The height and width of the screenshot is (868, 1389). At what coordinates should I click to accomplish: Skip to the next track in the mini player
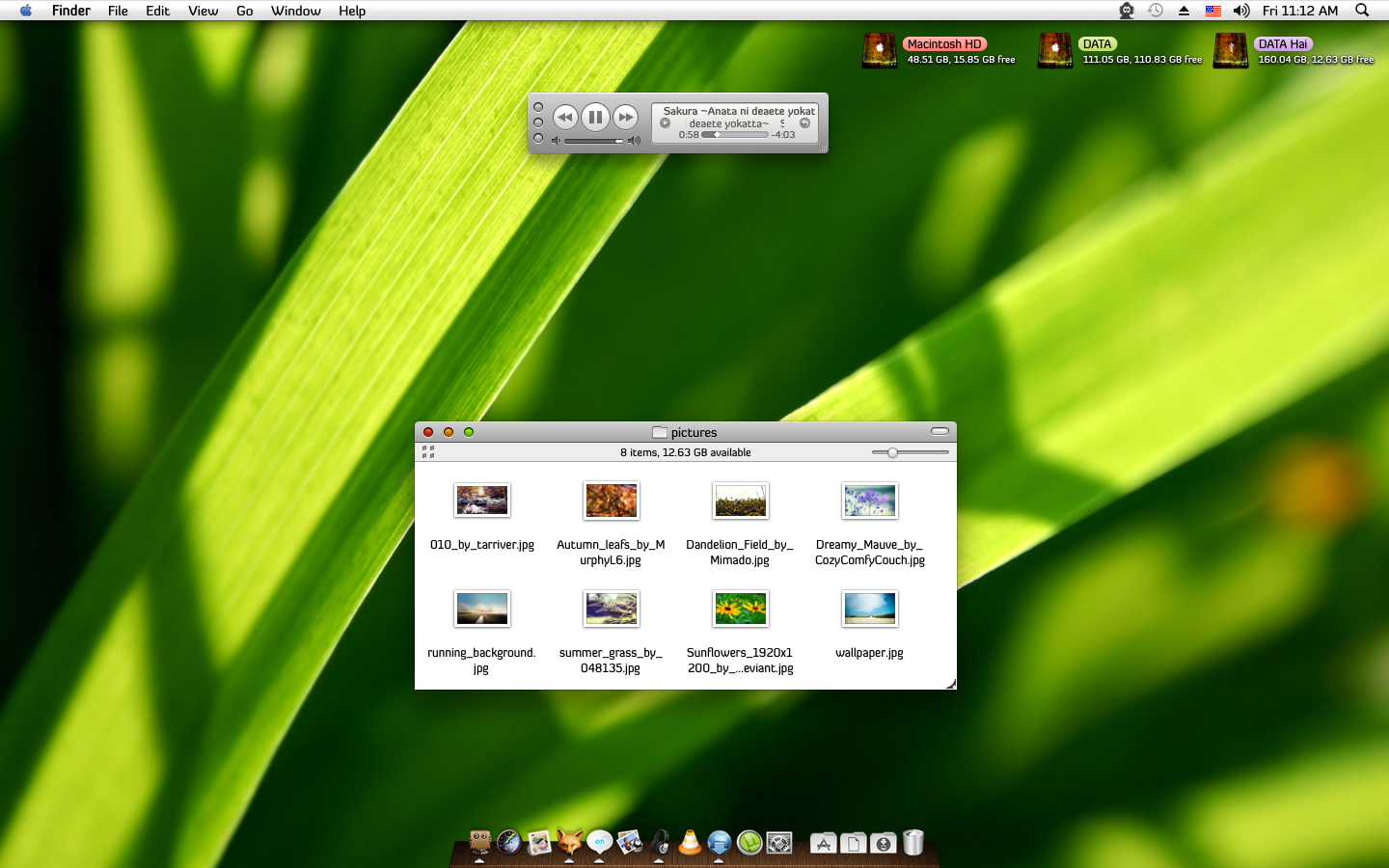[625, 118]
